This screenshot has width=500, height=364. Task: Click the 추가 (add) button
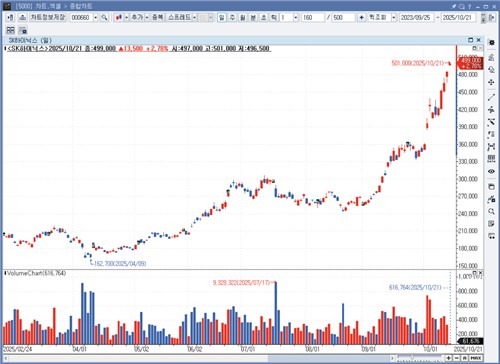point(137,17)
